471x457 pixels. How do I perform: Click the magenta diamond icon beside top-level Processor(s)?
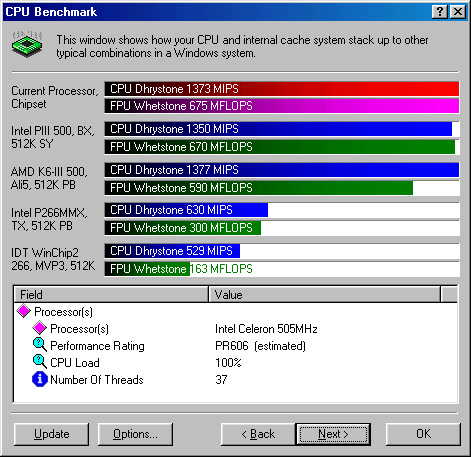coord(24,311)
